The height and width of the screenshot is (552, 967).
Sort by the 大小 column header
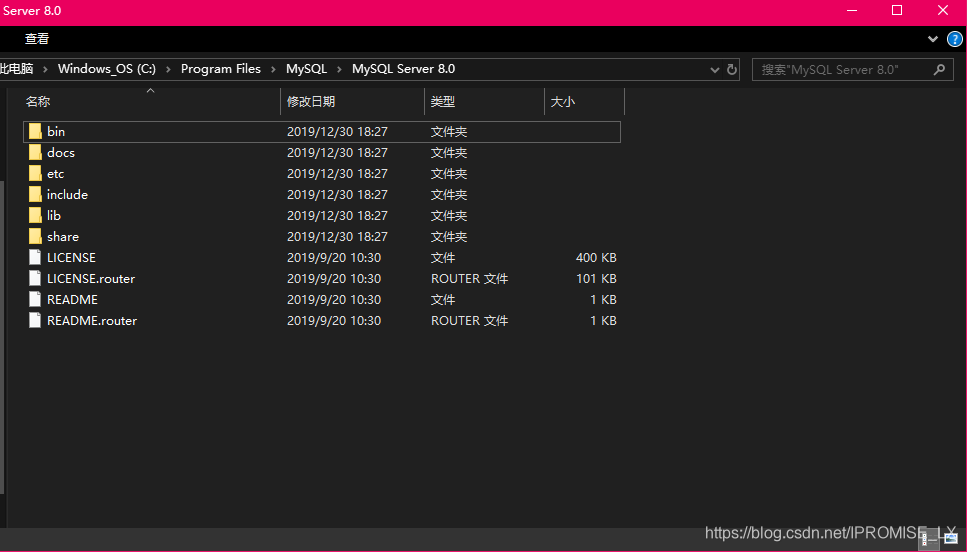tap(584, 102)
